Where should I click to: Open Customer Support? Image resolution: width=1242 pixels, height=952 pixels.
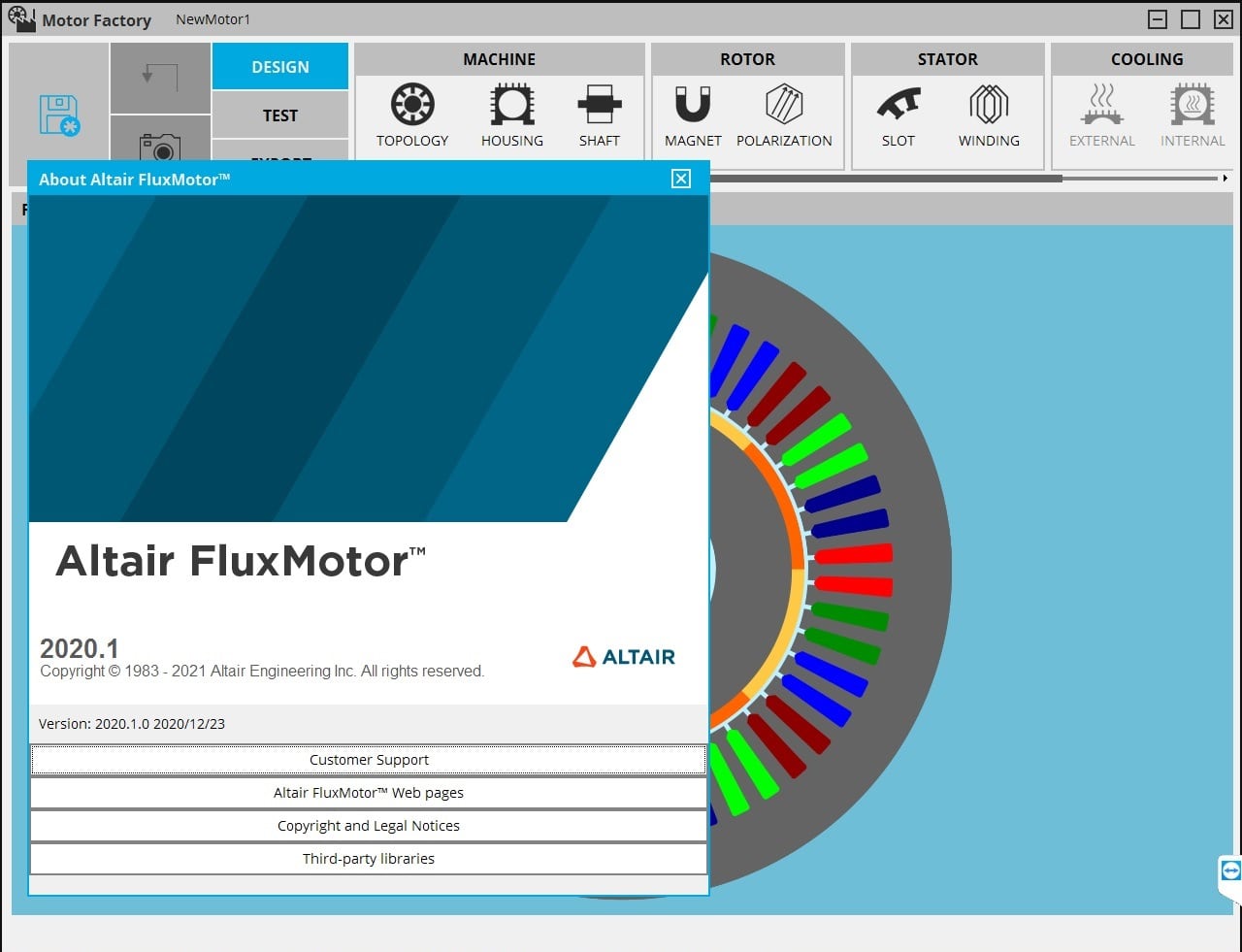click(369, 760)
